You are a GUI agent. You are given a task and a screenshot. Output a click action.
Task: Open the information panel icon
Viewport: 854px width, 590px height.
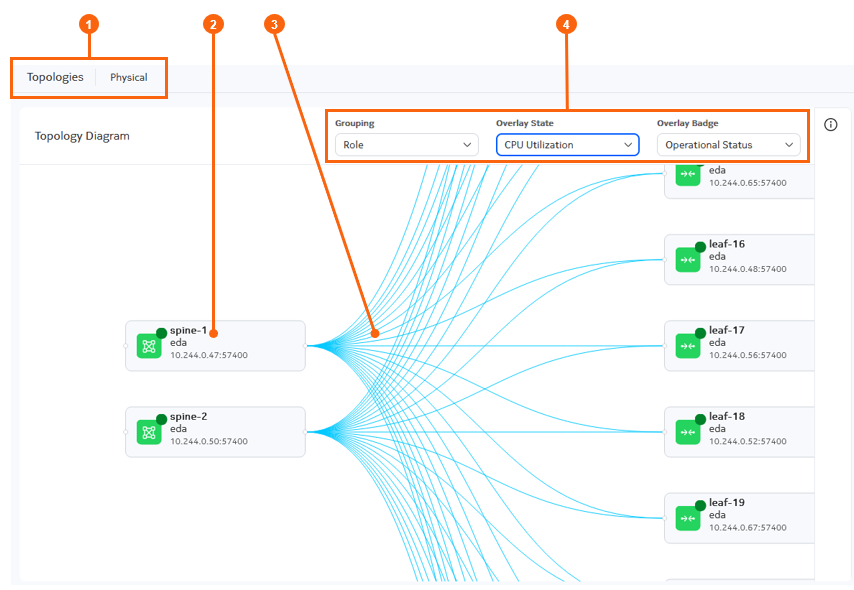831,125
